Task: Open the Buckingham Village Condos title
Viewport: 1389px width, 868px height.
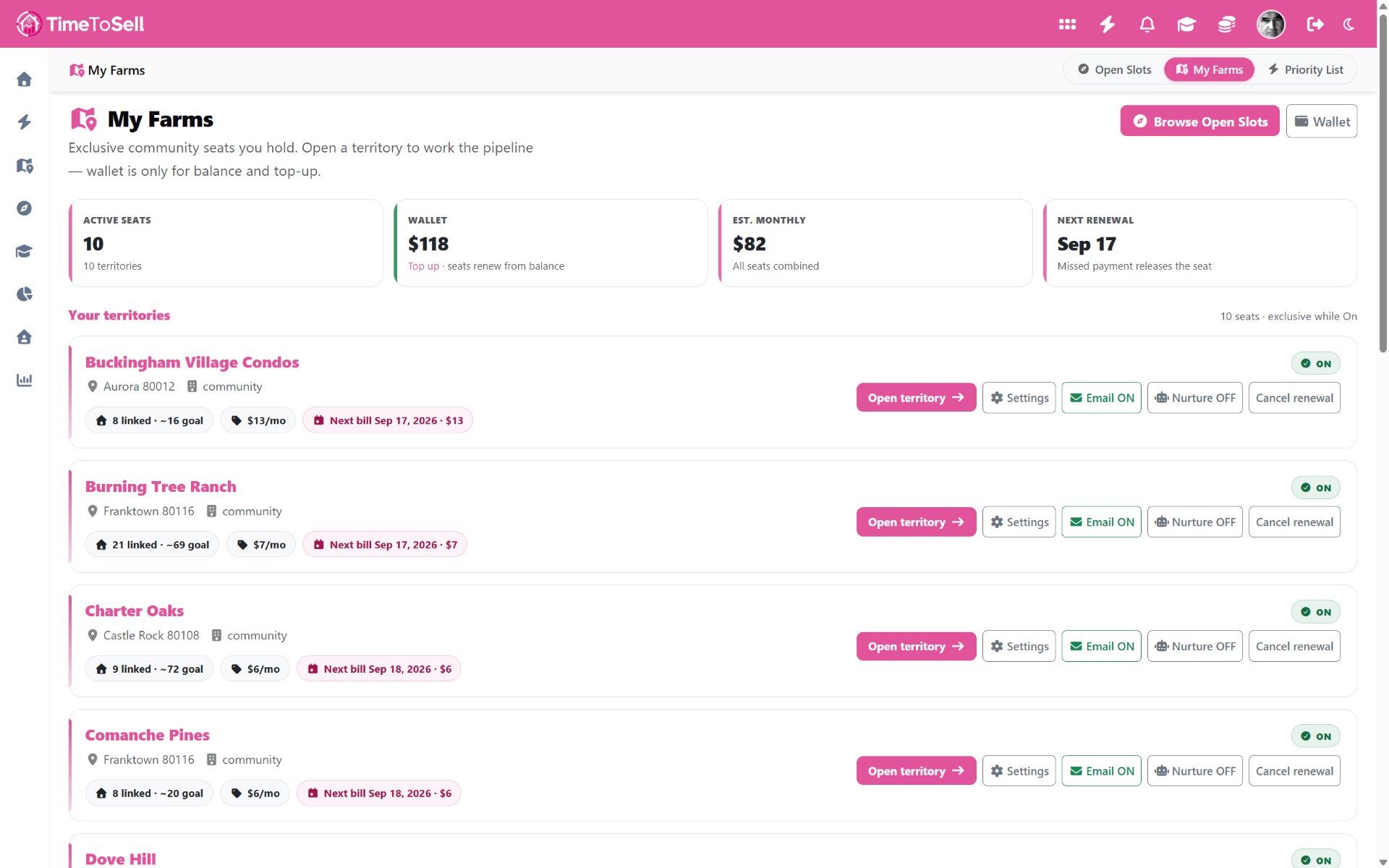Action: pos(192,362)
